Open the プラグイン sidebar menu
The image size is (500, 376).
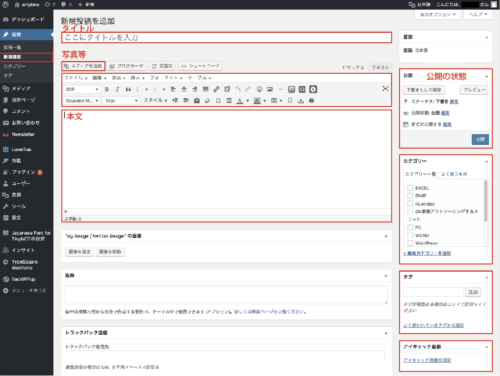coord(27,172)
